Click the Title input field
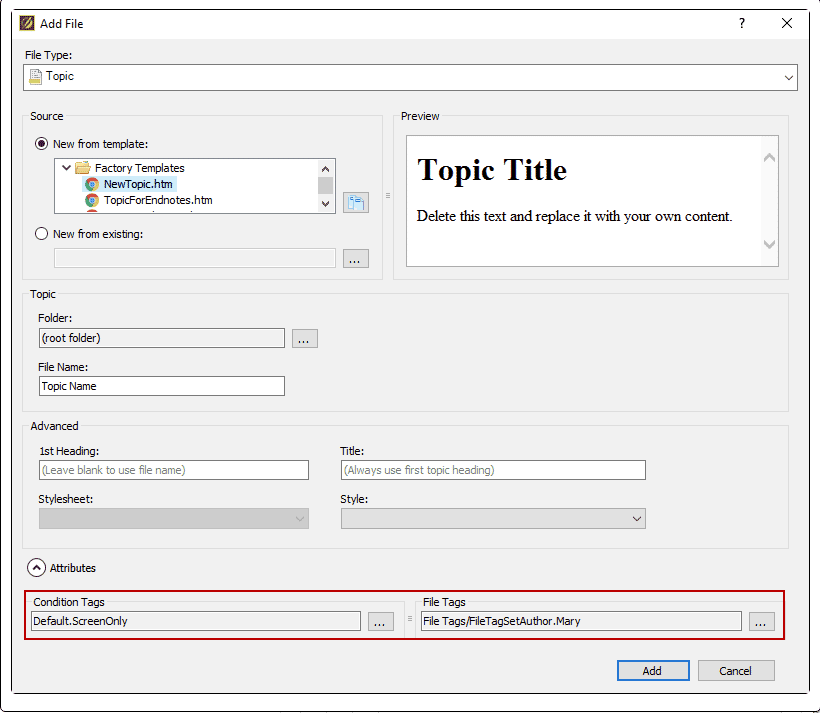The image size is (820, 713). 493,470
